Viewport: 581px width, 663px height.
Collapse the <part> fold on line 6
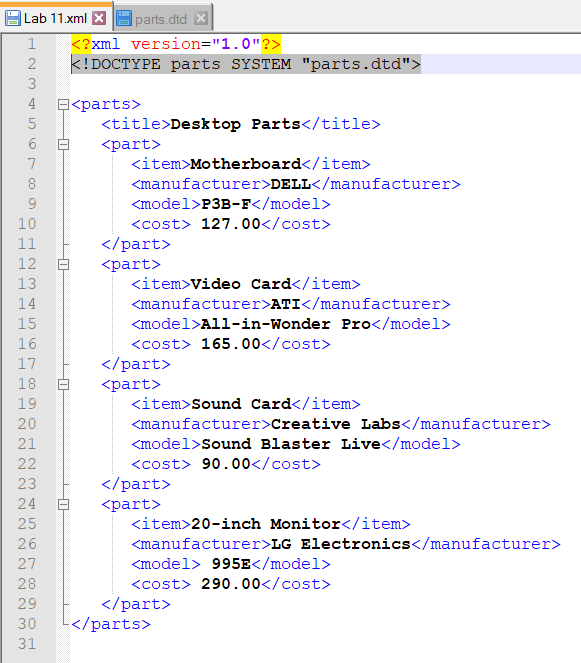pos(63,145)
